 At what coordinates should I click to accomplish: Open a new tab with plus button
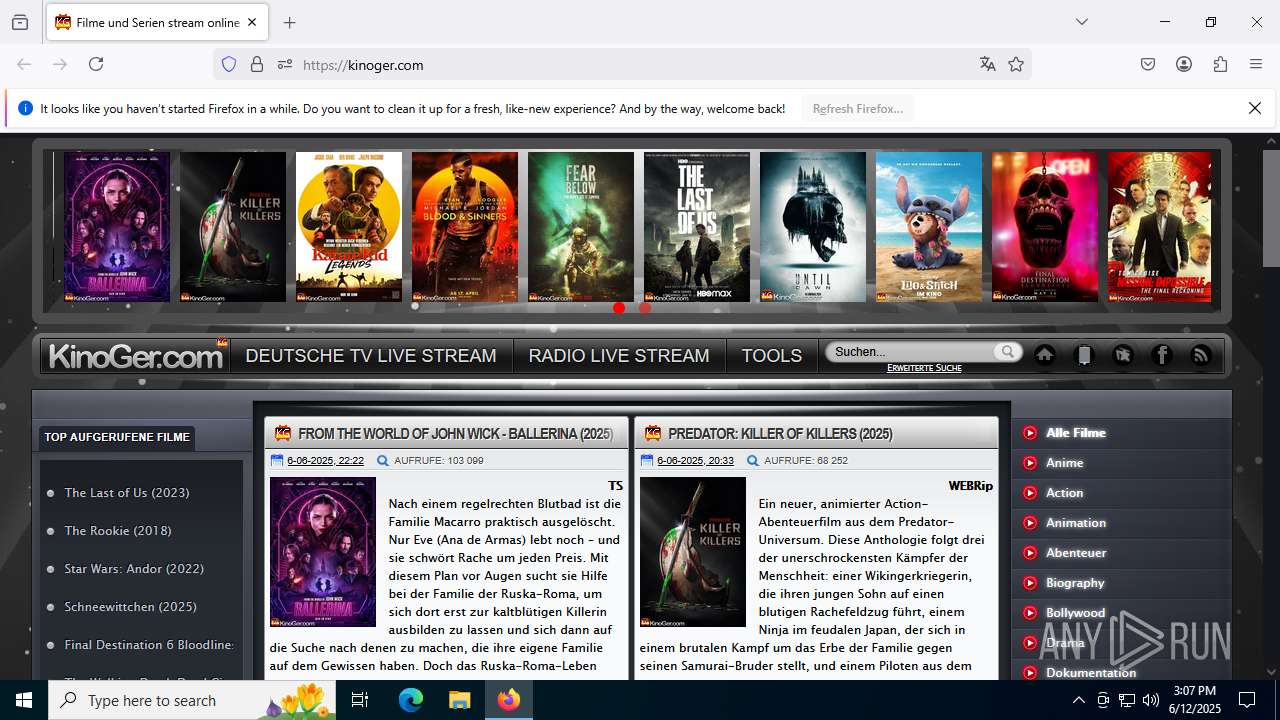(290, 22)
